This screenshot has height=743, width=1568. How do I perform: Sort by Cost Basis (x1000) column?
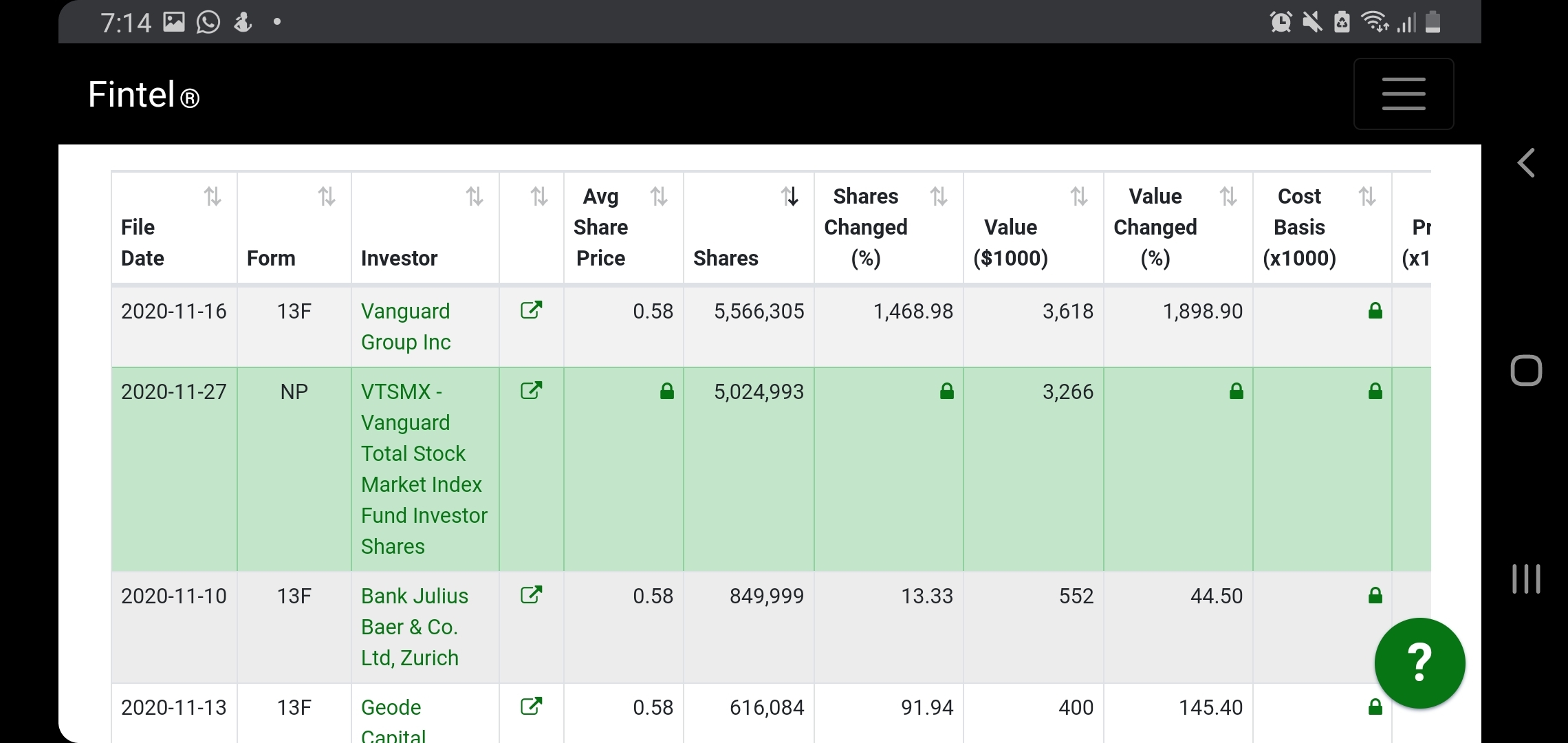(1367, 197)
